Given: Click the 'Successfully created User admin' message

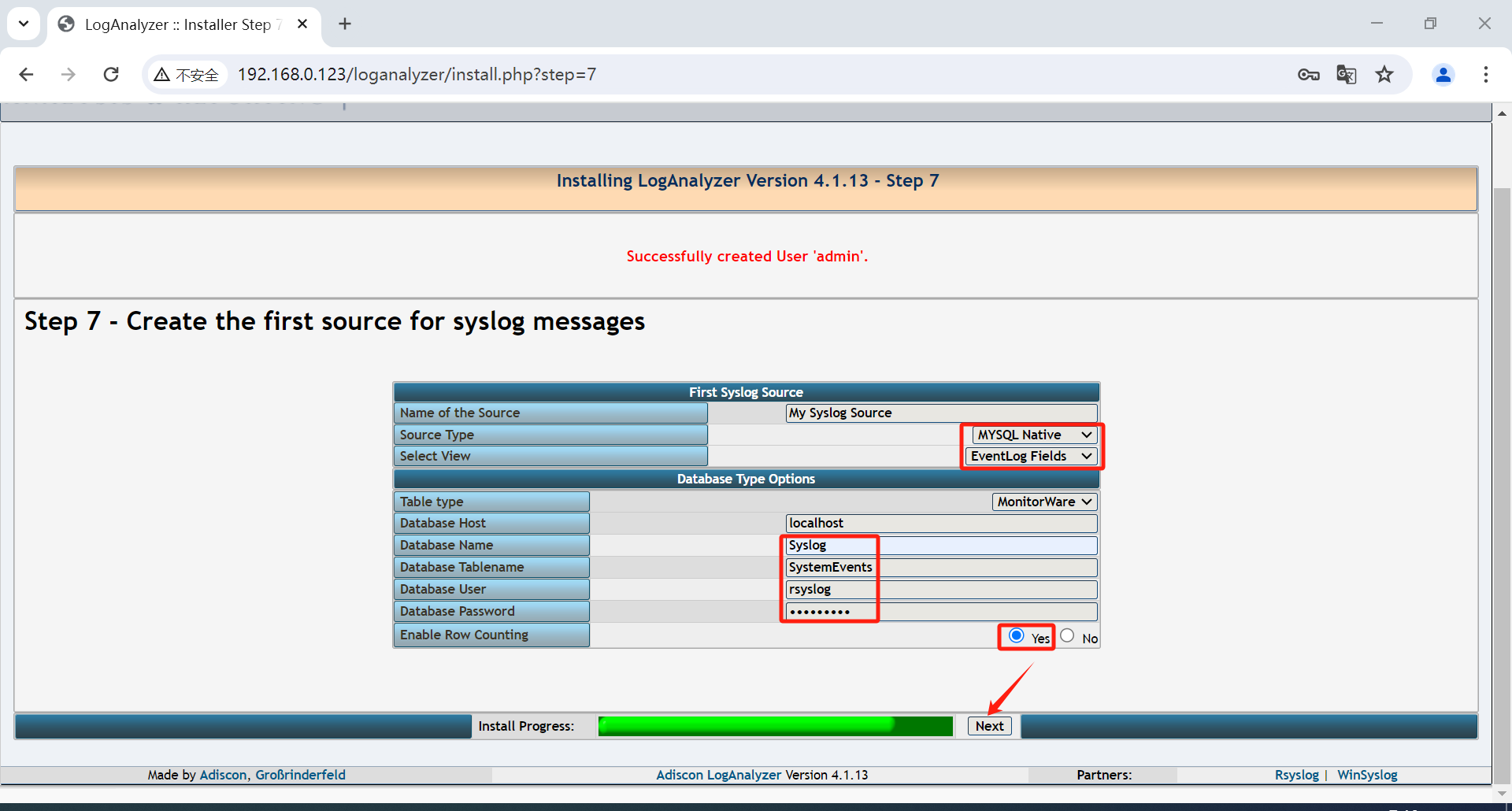Looking at the screenshot, I should [747, 256].
